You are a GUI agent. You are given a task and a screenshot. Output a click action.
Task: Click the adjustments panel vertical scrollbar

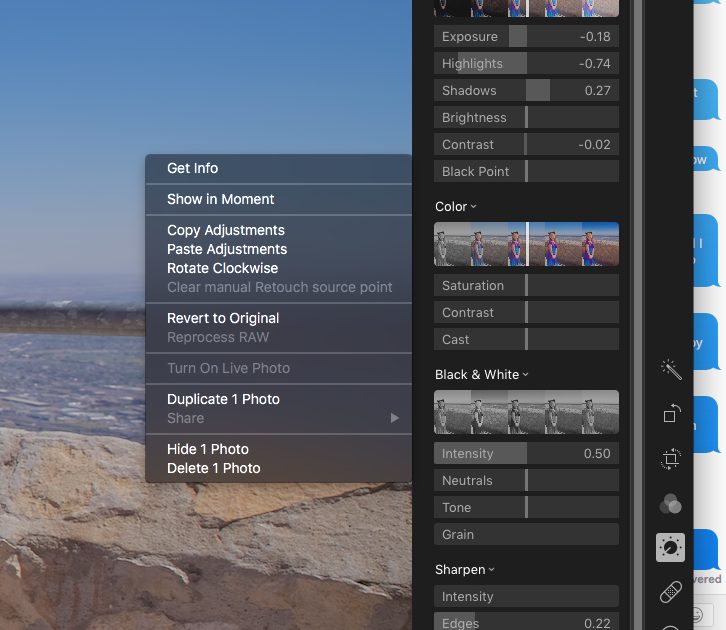638,315
